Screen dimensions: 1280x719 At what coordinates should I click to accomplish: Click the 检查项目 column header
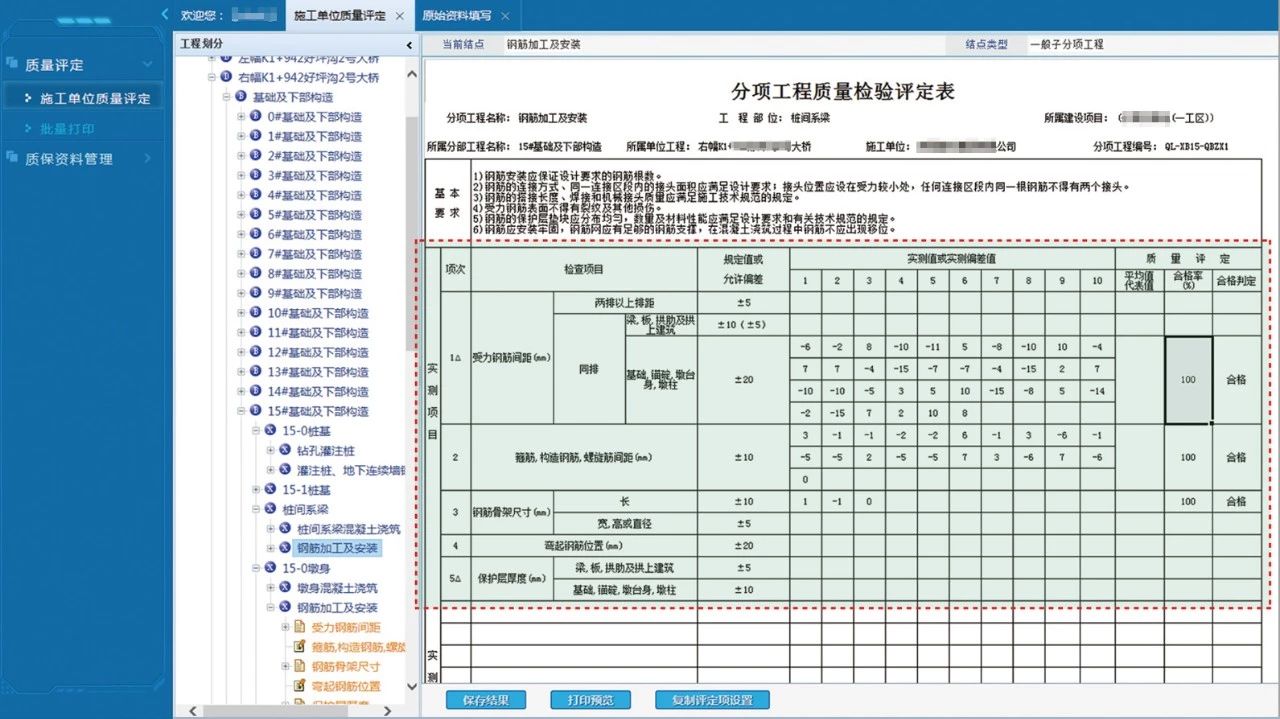pyautogui.click(x=583, y=269)
